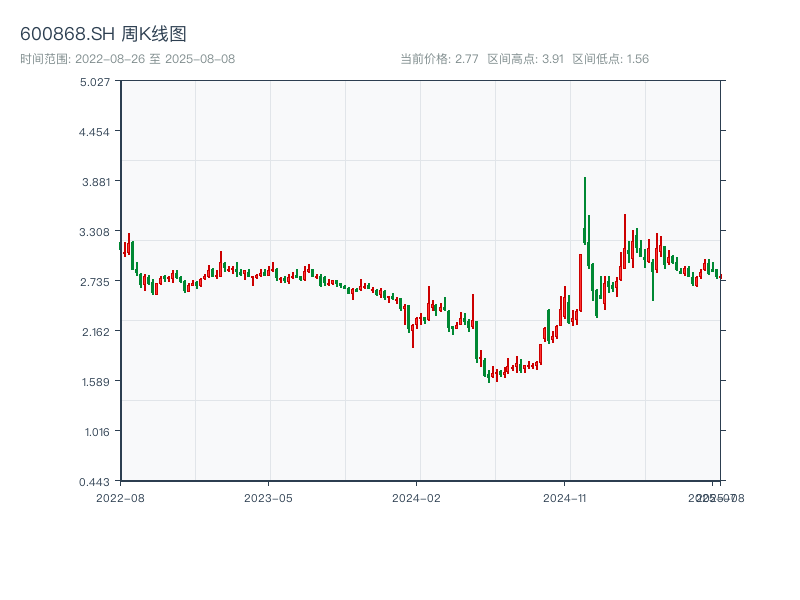Click the 5.027 y-axis label
The height and width of the screenshot is (600, 800).
point(95,82)
